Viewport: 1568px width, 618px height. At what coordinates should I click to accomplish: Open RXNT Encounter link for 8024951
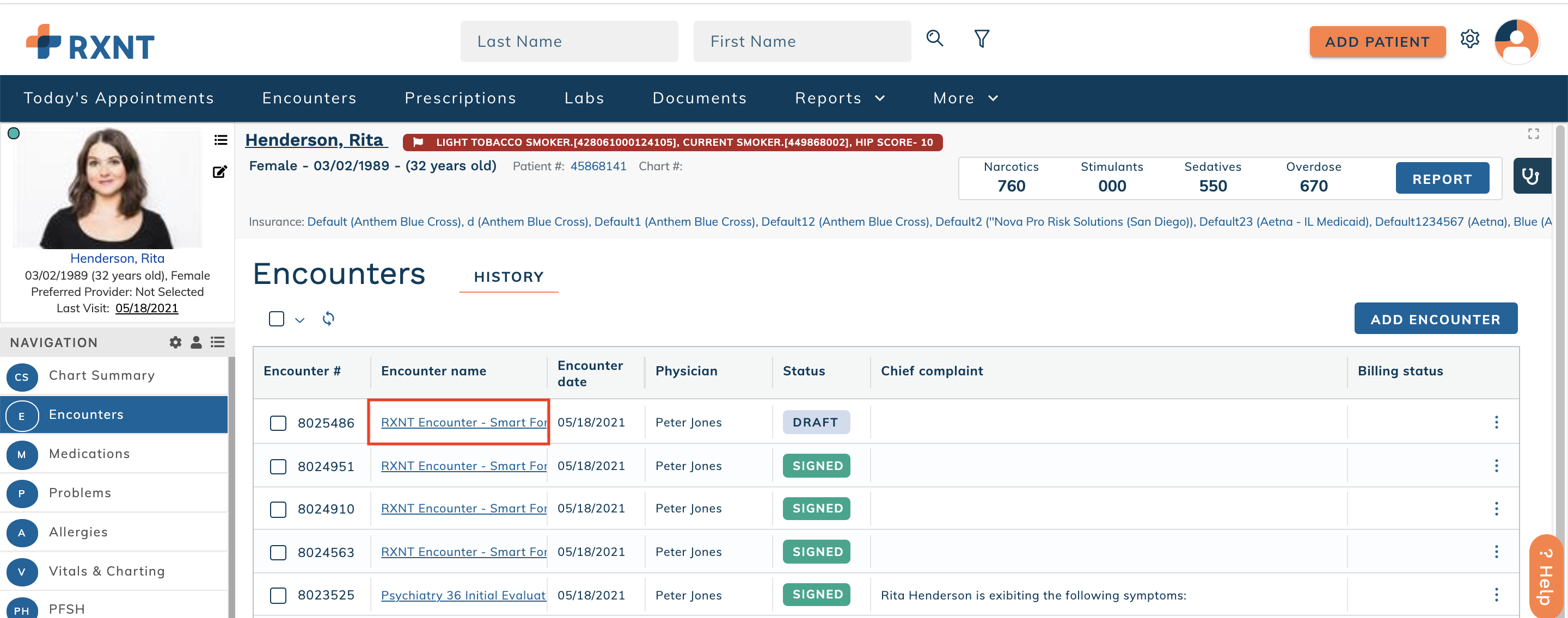[x=463, y=466]
